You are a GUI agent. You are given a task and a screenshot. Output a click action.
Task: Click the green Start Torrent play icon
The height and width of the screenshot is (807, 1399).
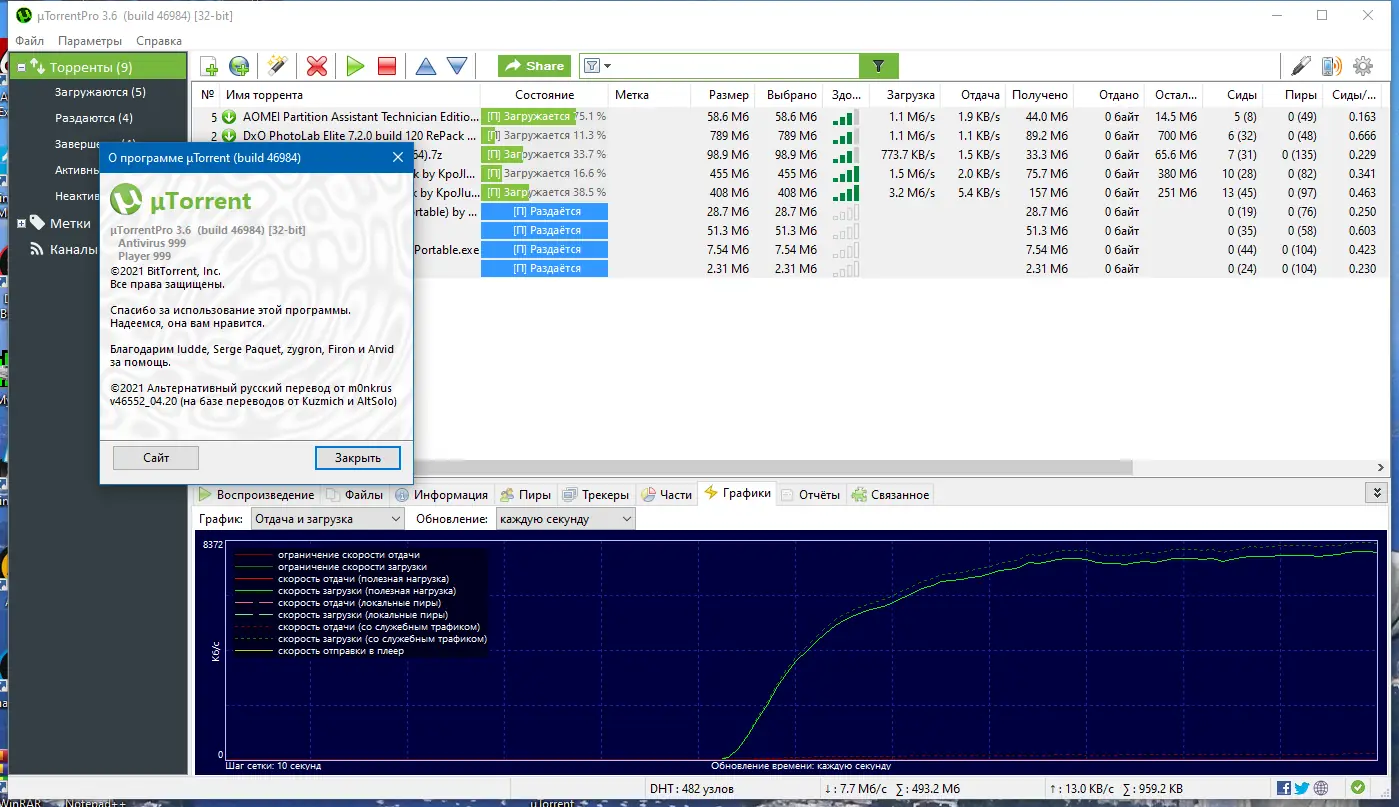click(x=355, y=66)
